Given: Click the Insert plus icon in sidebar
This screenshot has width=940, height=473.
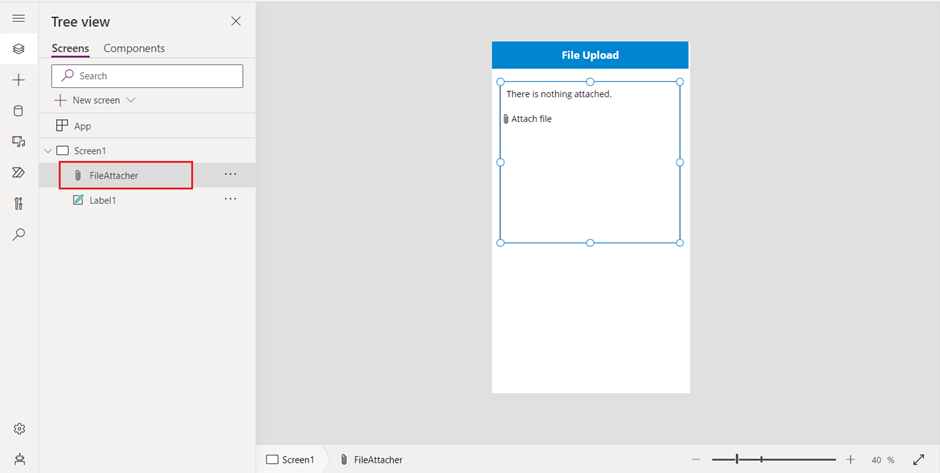Looking at the screenshot, I should tap(18, 80).
